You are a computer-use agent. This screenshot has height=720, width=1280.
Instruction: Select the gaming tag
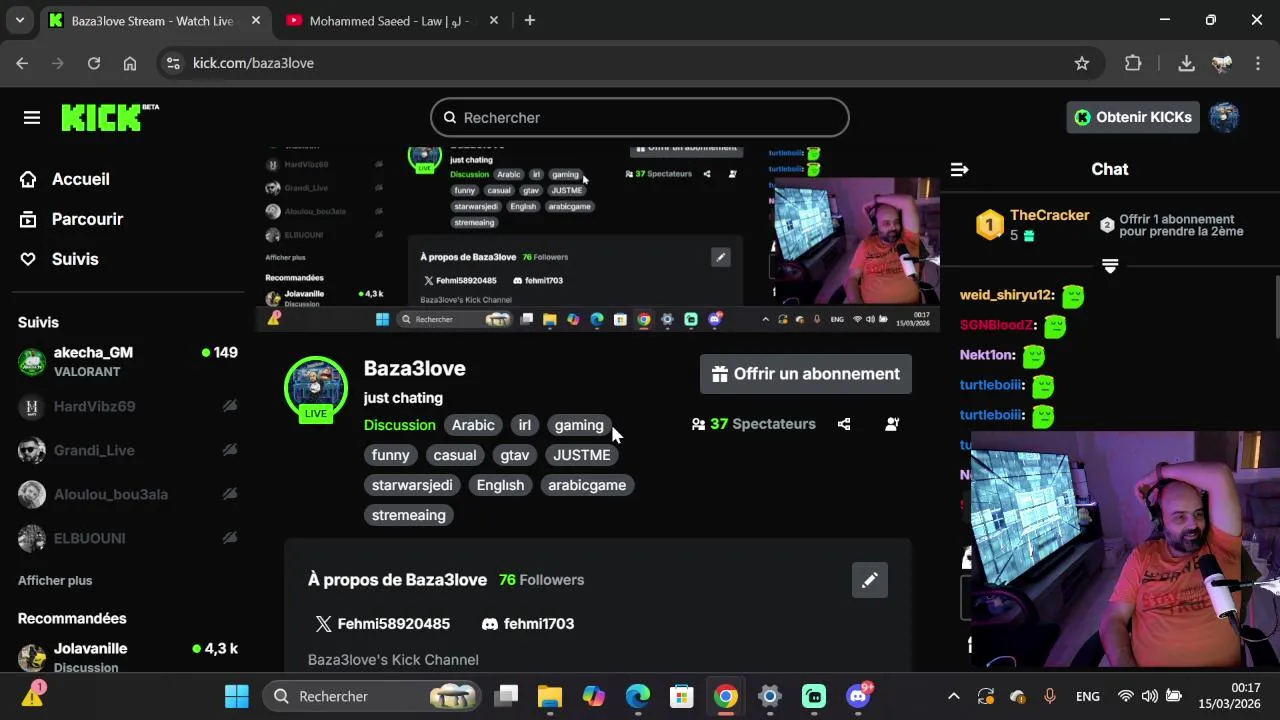coord(579,425)
